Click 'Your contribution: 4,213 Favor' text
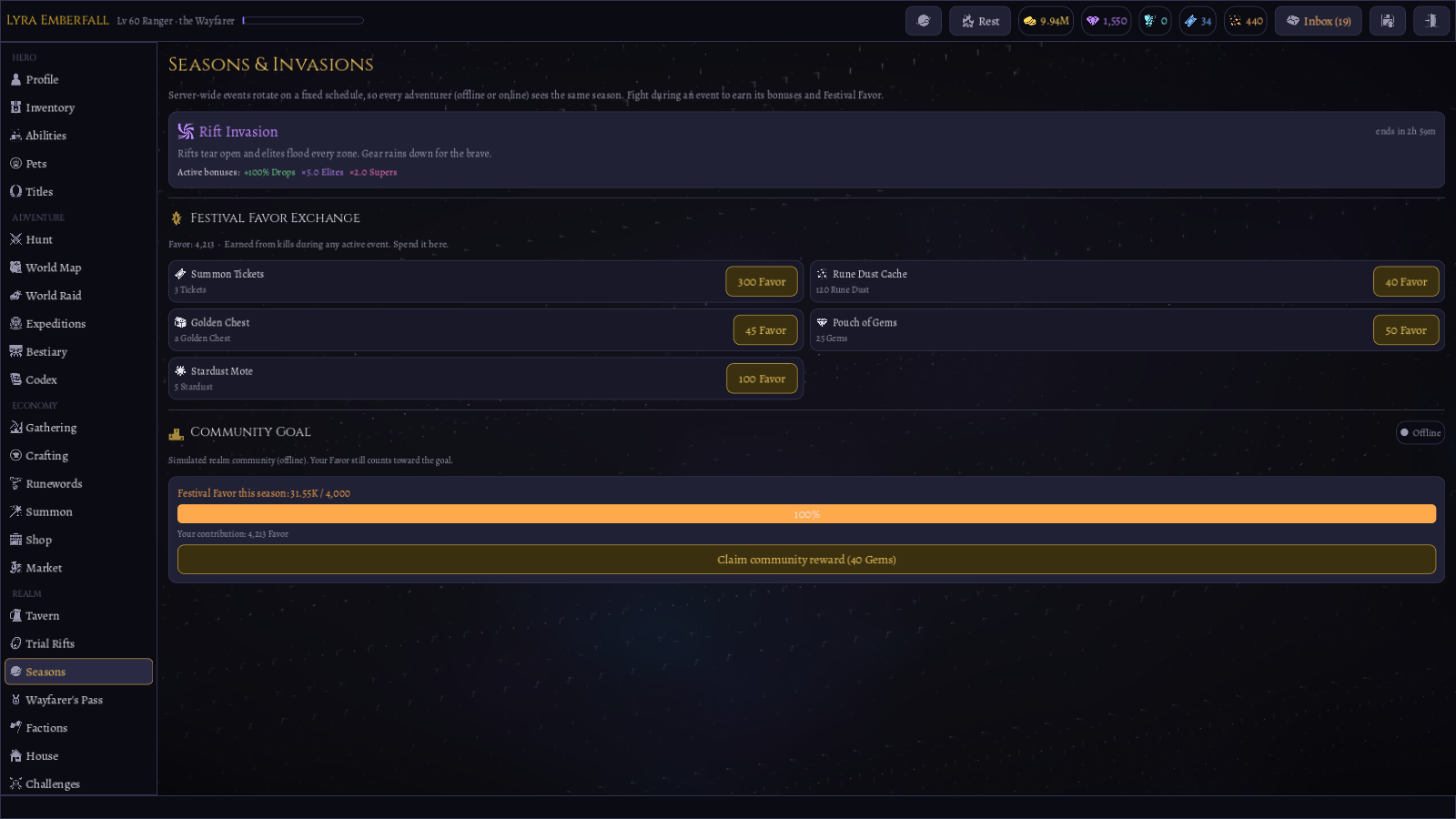The image size is (1456, 819). pos(233,534)
